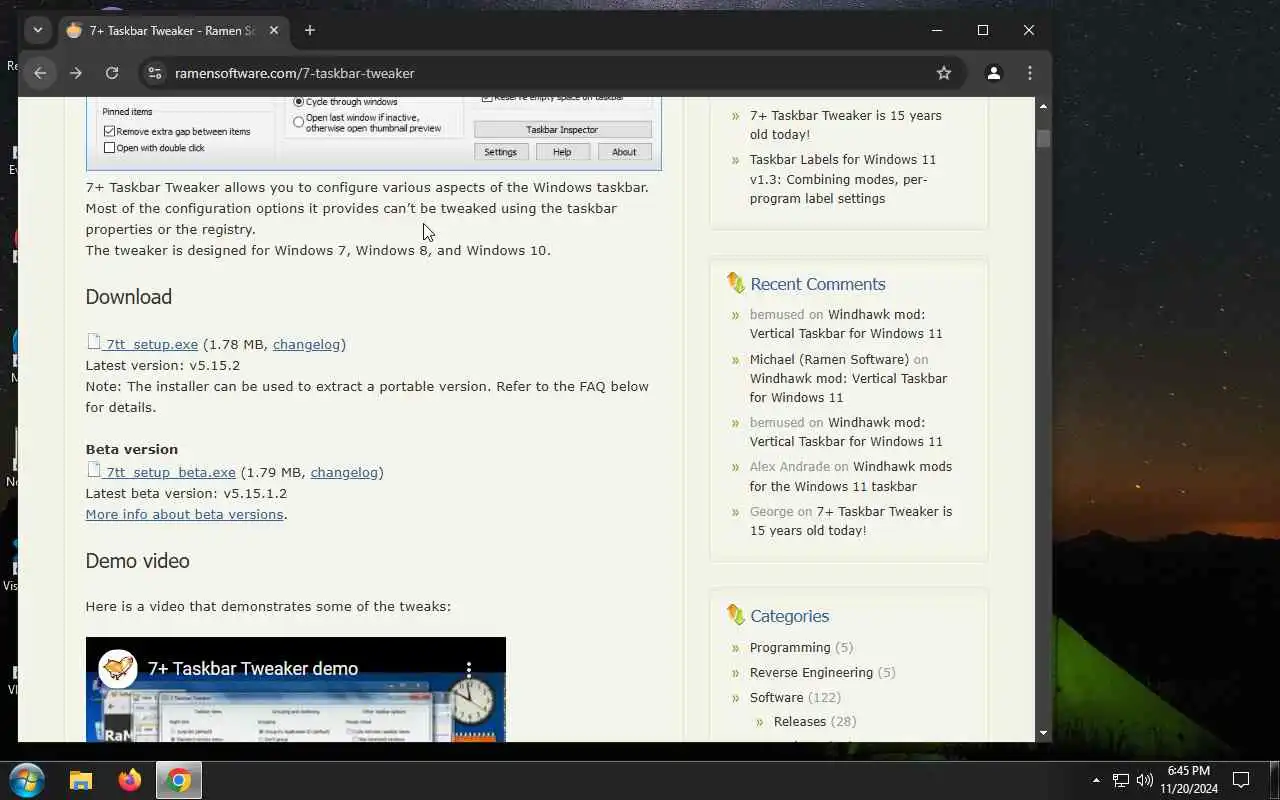Open the tab search dropdown arrow

[38, 30]
